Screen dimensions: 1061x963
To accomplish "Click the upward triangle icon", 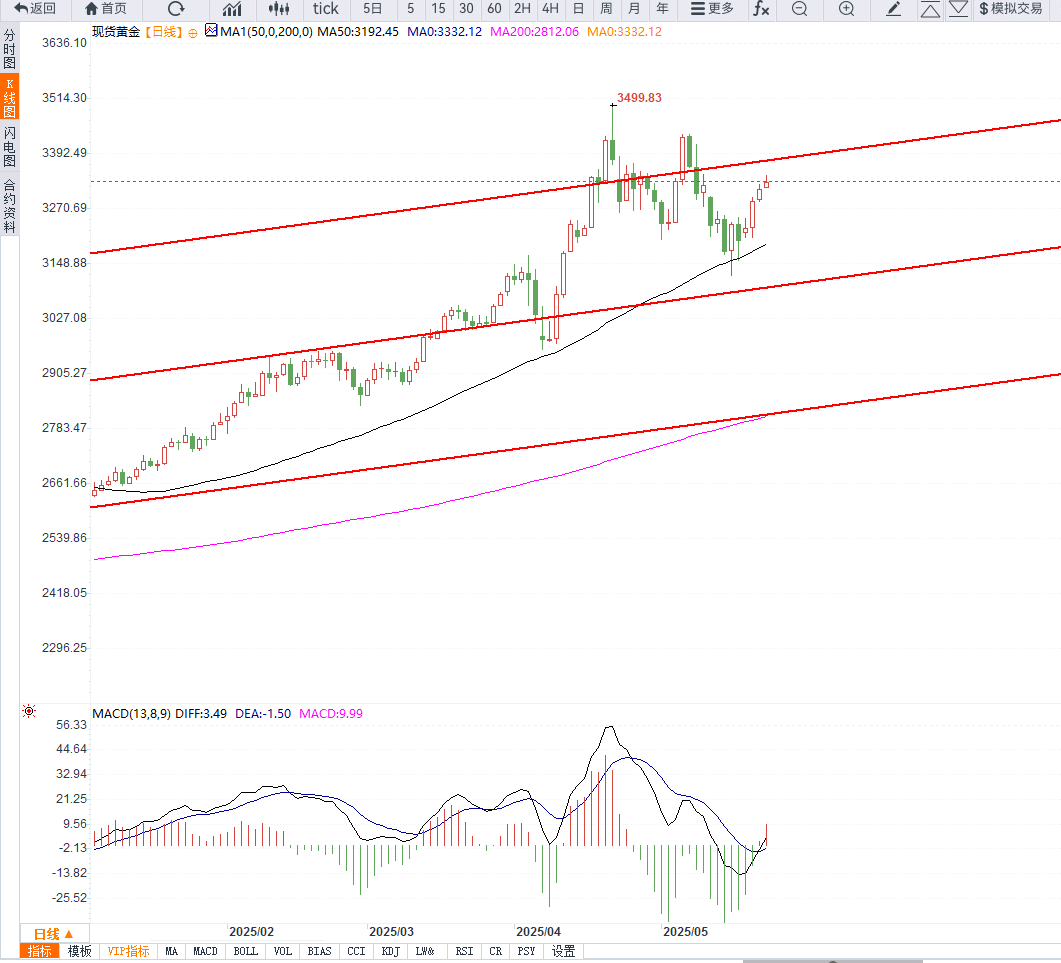I will coord(930,9).
